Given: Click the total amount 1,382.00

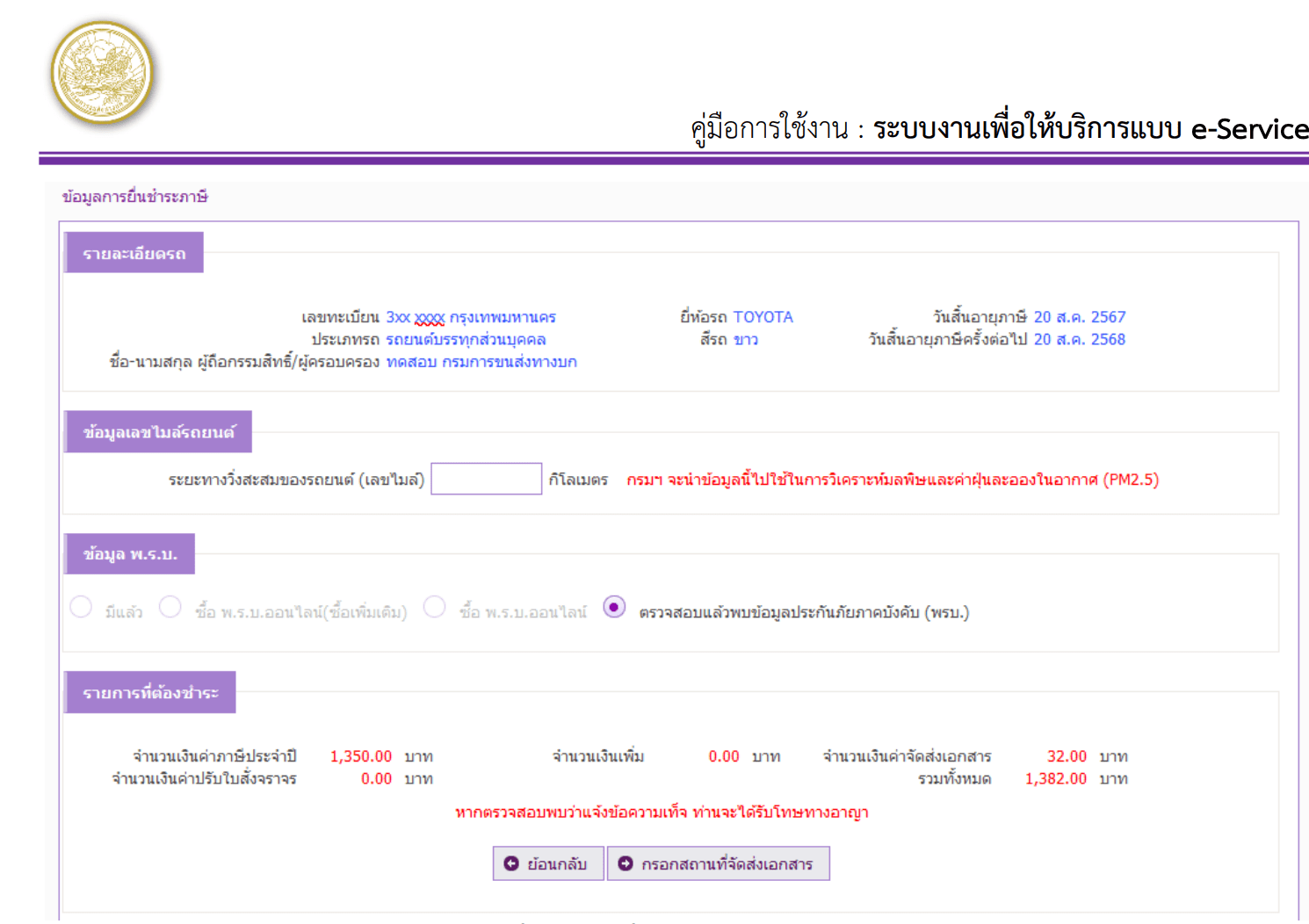Looking at the screenshot, I should (x=1055, y=778).
